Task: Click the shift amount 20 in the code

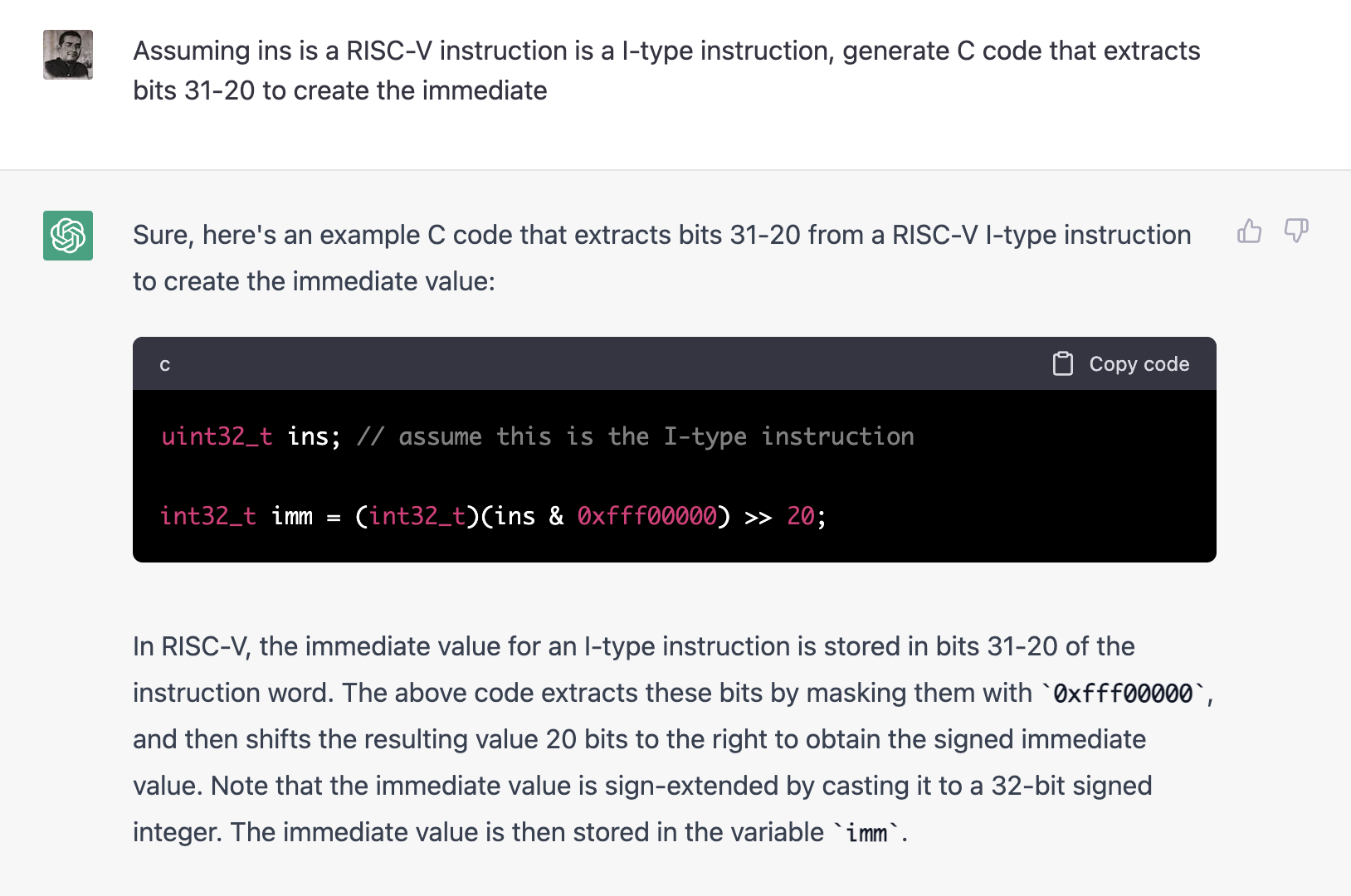Action: coord(800,516)
